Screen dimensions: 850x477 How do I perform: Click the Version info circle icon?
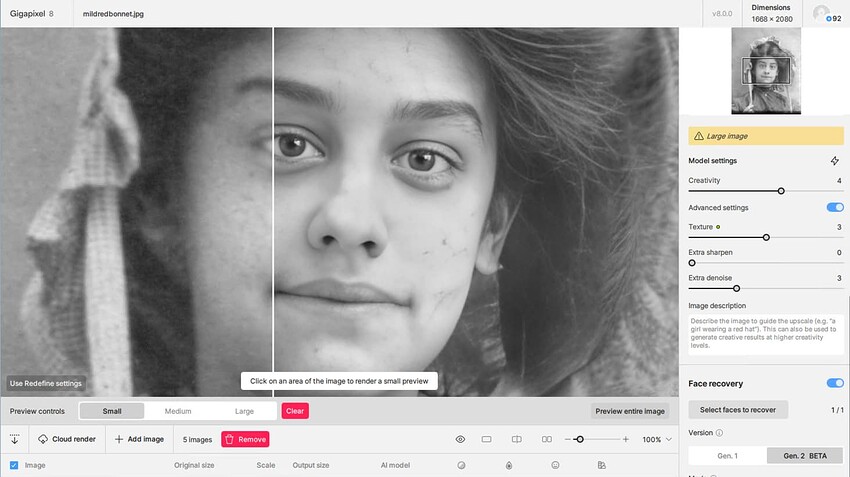pos(719,433)
